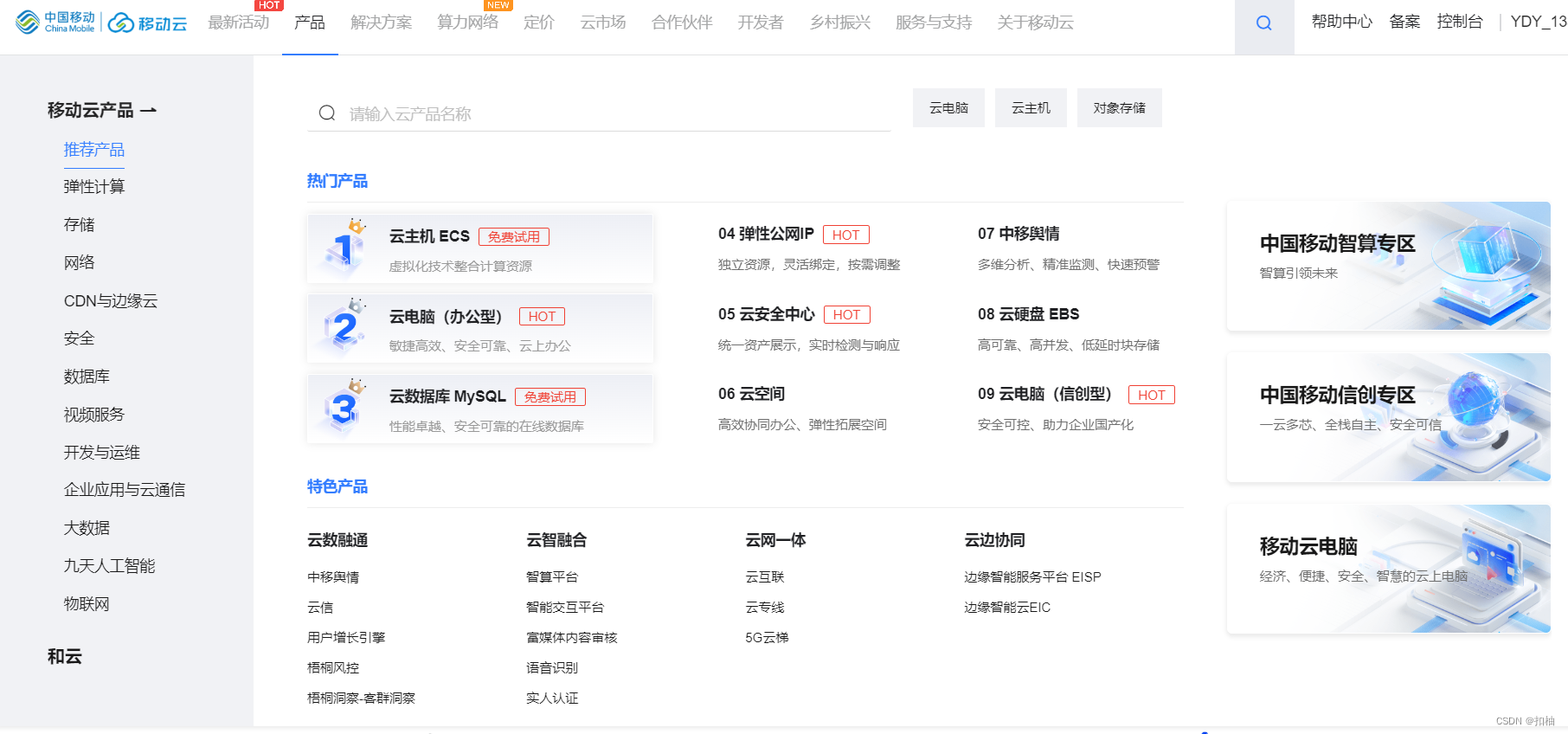Screen dimensions: 1568x734
Task: Open the 开发者 menu
Action: pyautogui.click(x=761, y=23)
